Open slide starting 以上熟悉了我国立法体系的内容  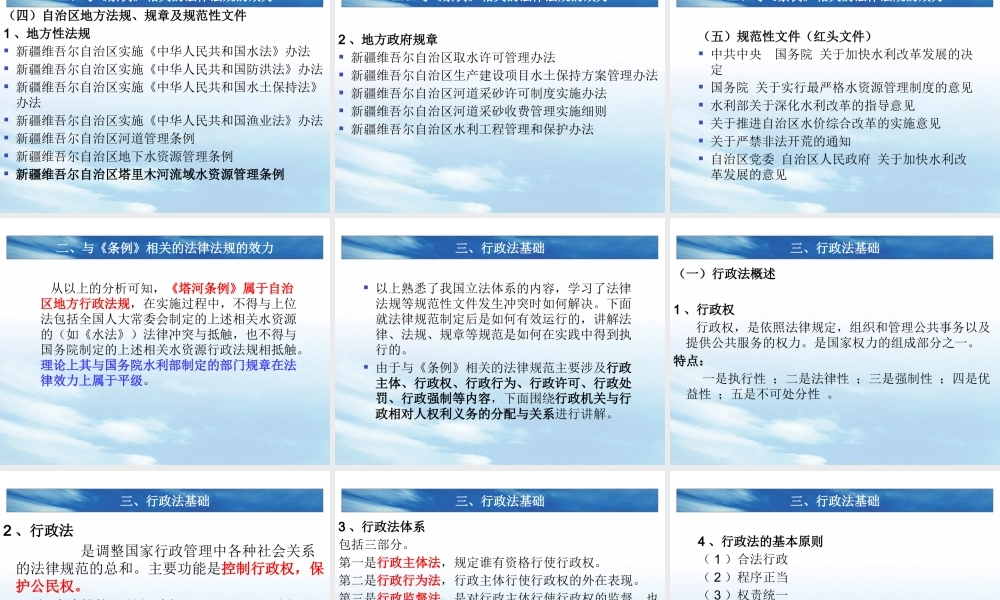[x=499, y=341]
